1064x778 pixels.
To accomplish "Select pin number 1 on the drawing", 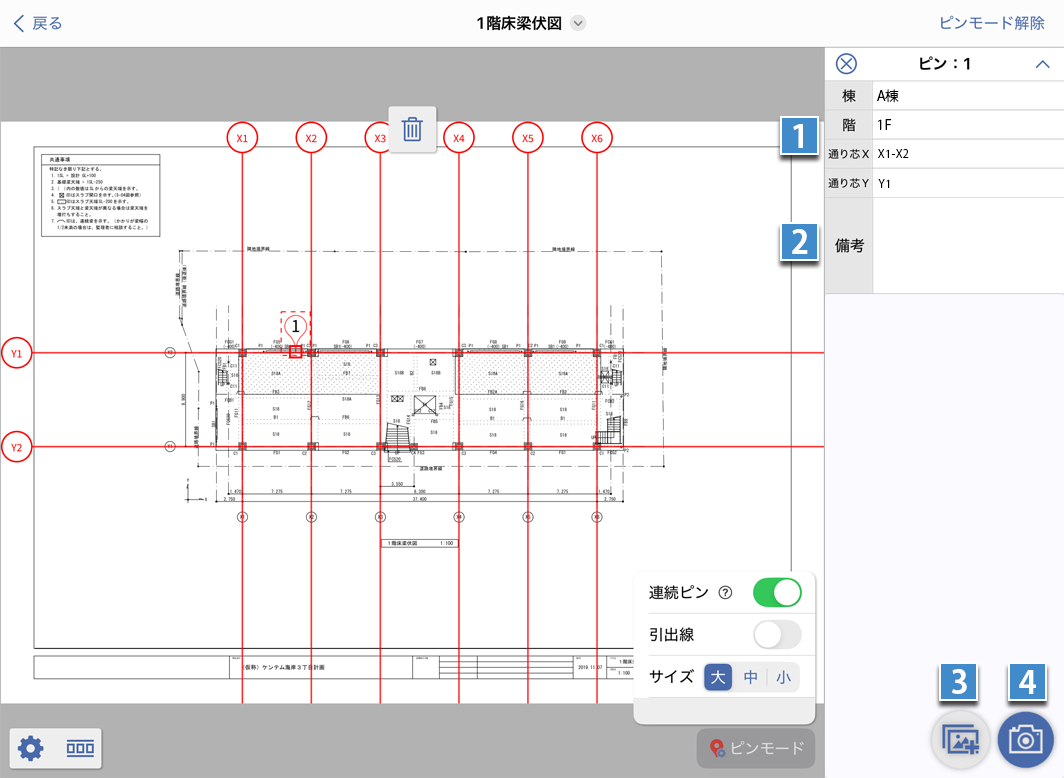I will tap(295, 326).
